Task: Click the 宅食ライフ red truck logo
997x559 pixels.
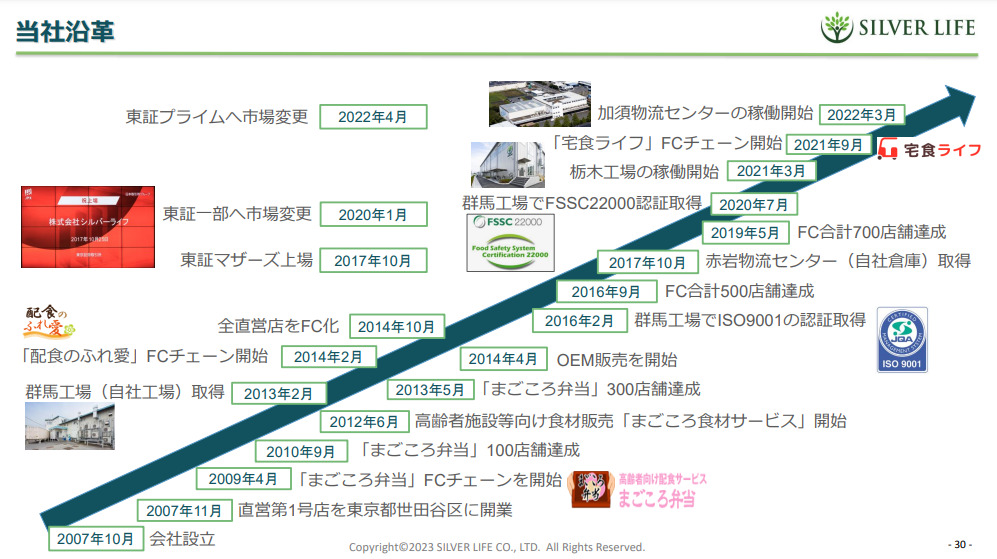Action: pyautogui.click(x=929, y=150)
